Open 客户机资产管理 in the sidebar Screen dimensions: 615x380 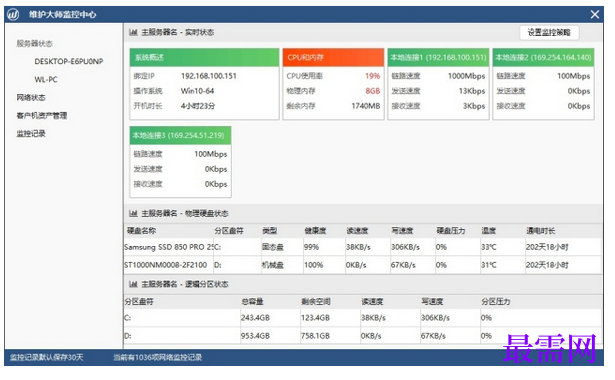pos(42,116)
